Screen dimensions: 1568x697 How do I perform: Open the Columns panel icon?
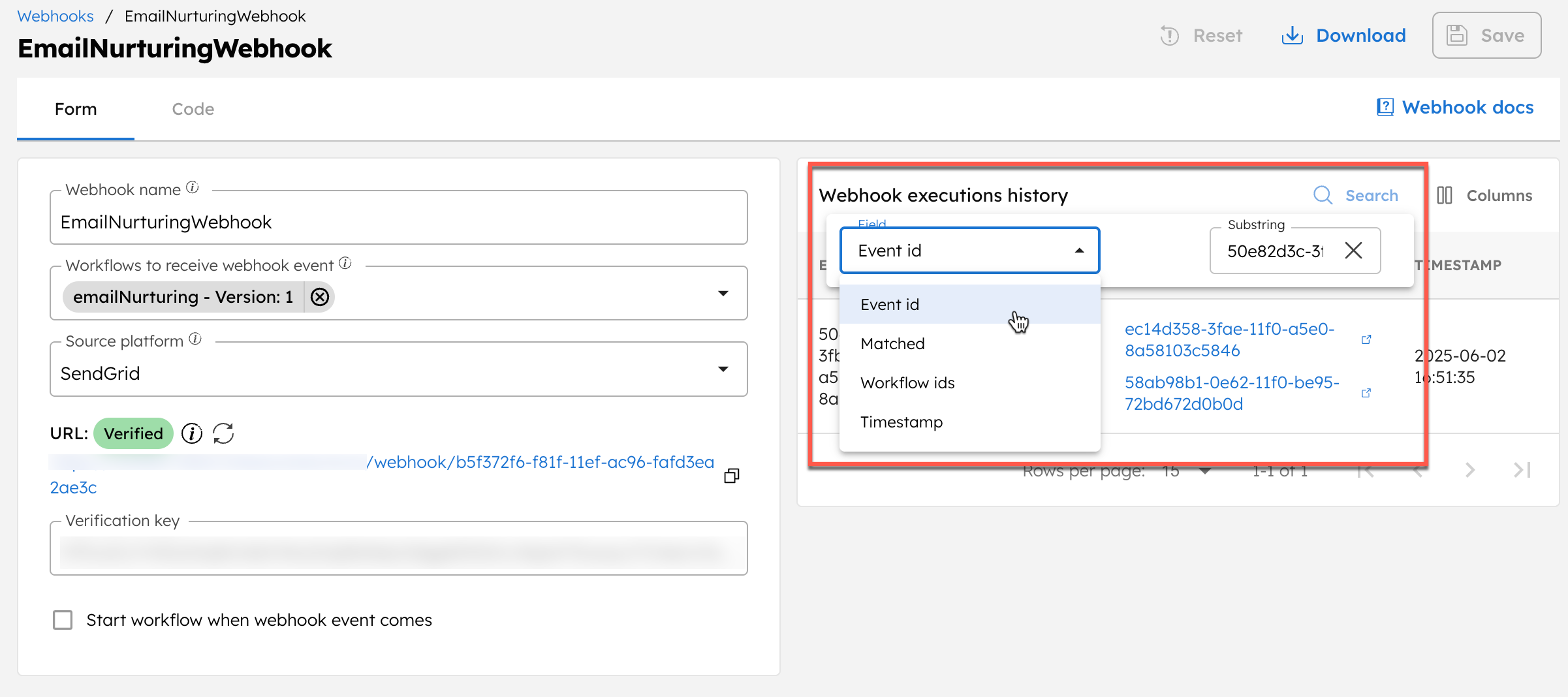pos(1445,195)
